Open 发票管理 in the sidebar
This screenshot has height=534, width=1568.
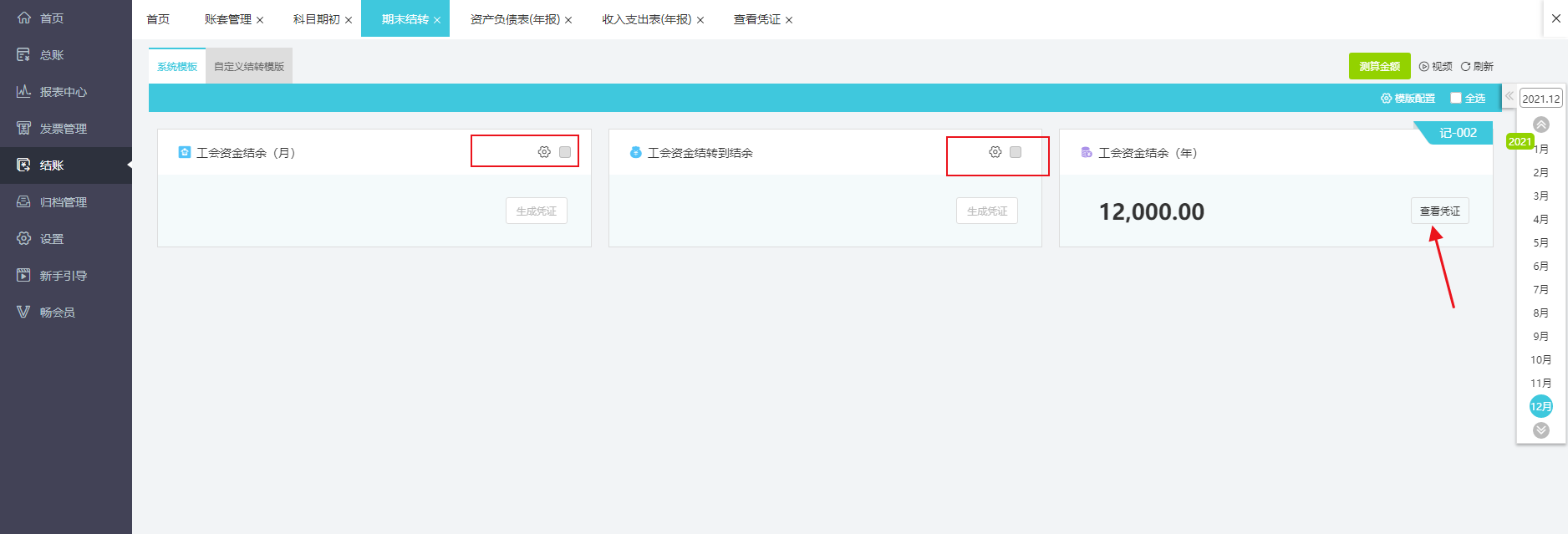(64, 129)
